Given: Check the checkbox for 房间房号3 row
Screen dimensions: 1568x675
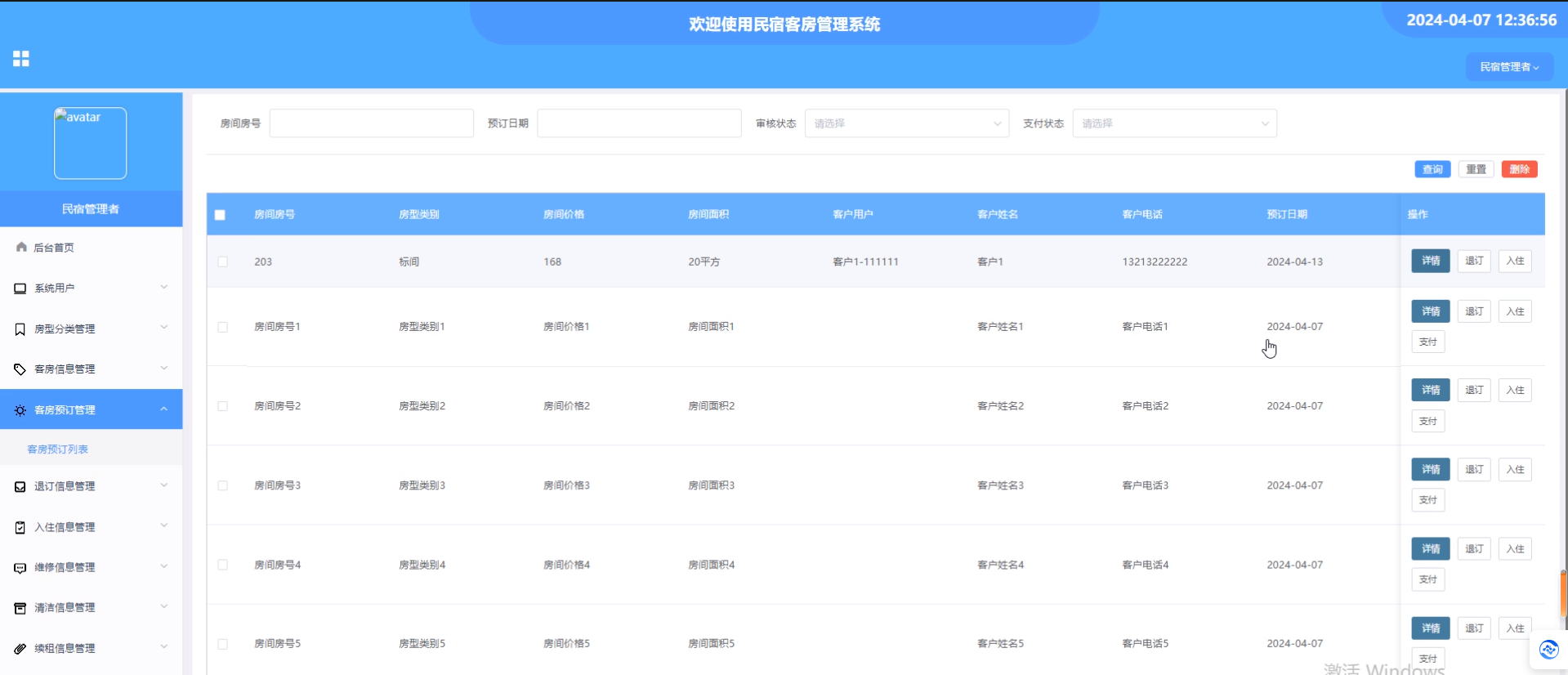Looking at the screenshot, I should point(222,485).
